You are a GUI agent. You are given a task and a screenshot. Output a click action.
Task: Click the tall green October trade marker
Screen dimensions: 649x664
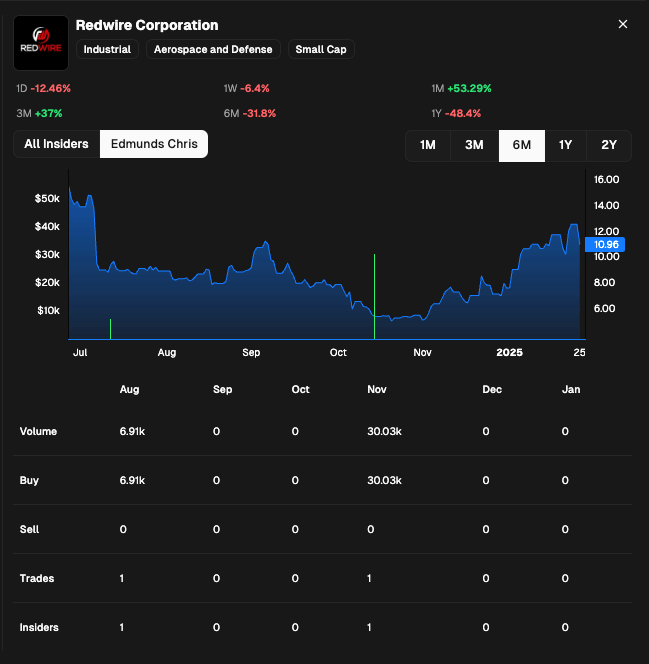374,296
